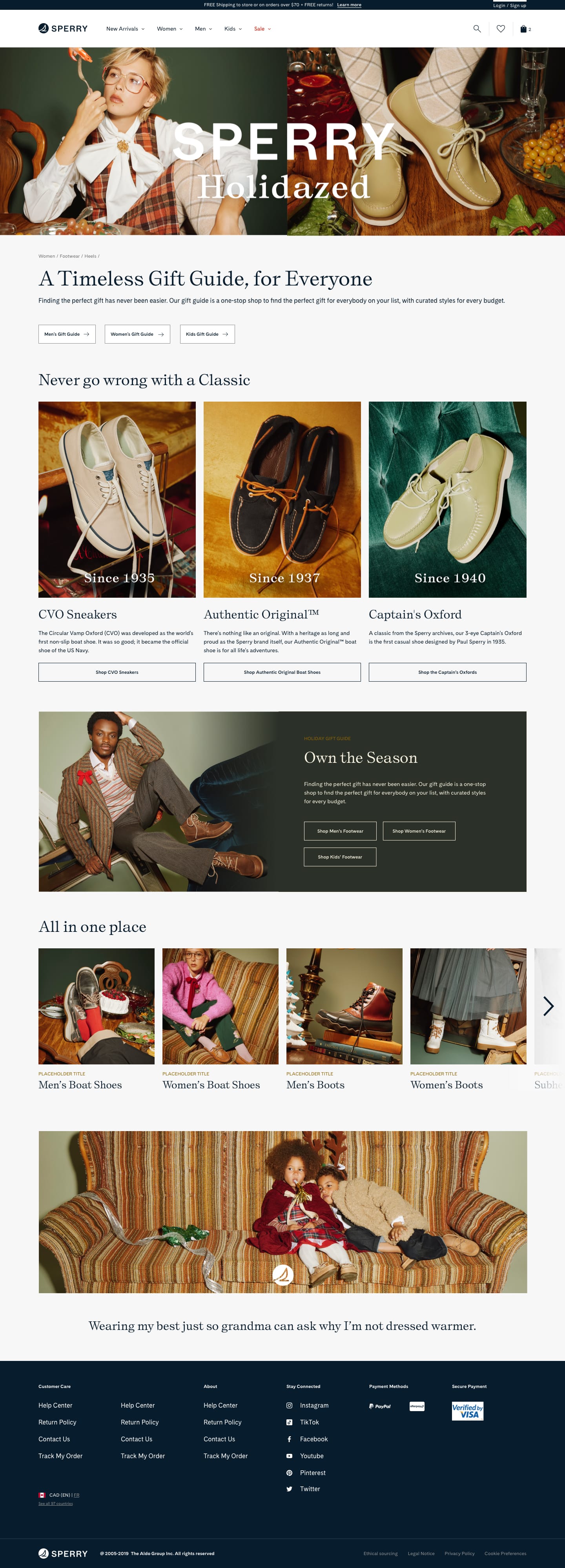Screen dimensions: 565x1568
Task: Open the Sale menu item
Action: click(262, 29)
